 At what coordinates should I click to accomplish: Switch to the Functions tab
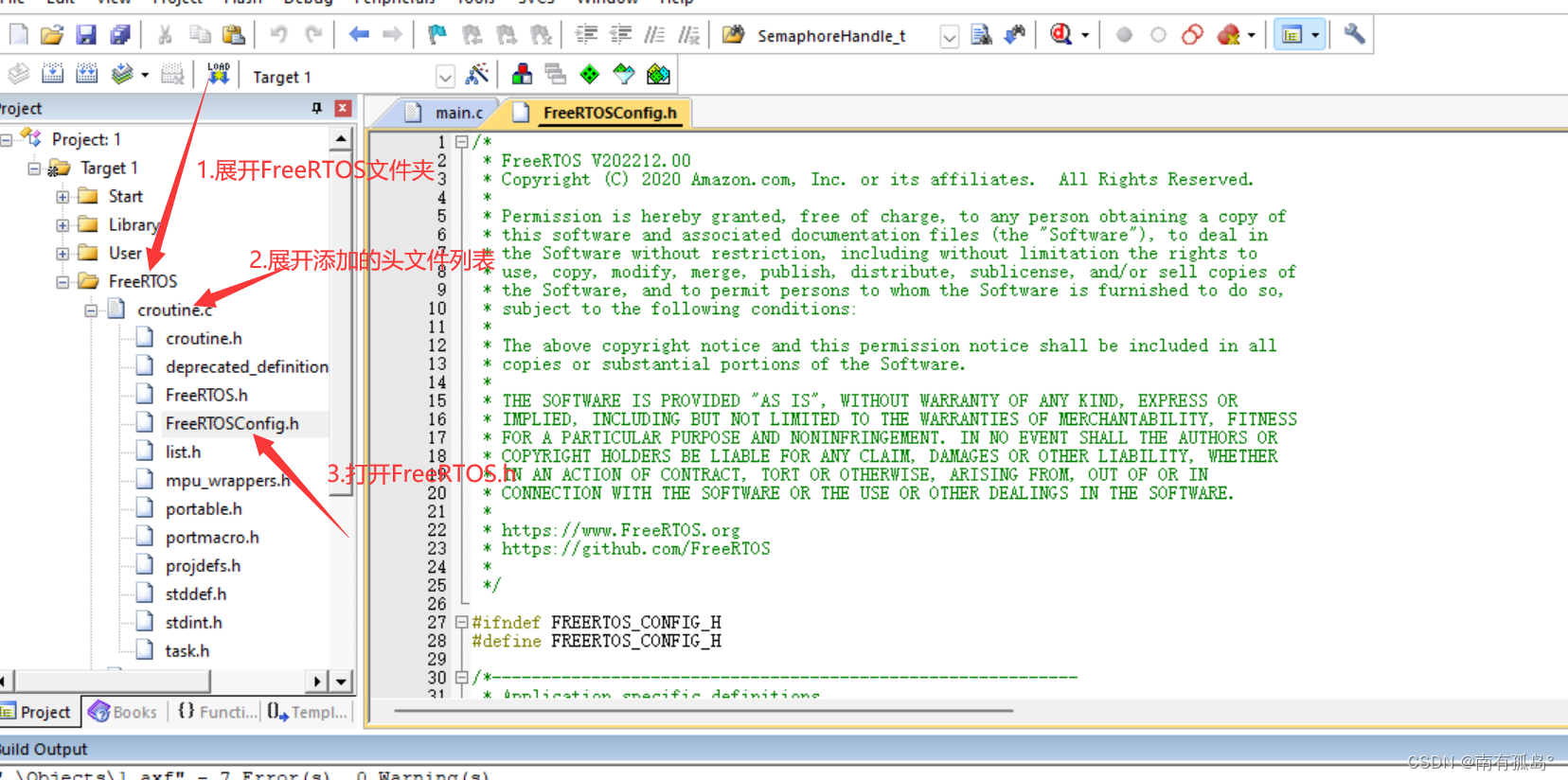point(217,712)
